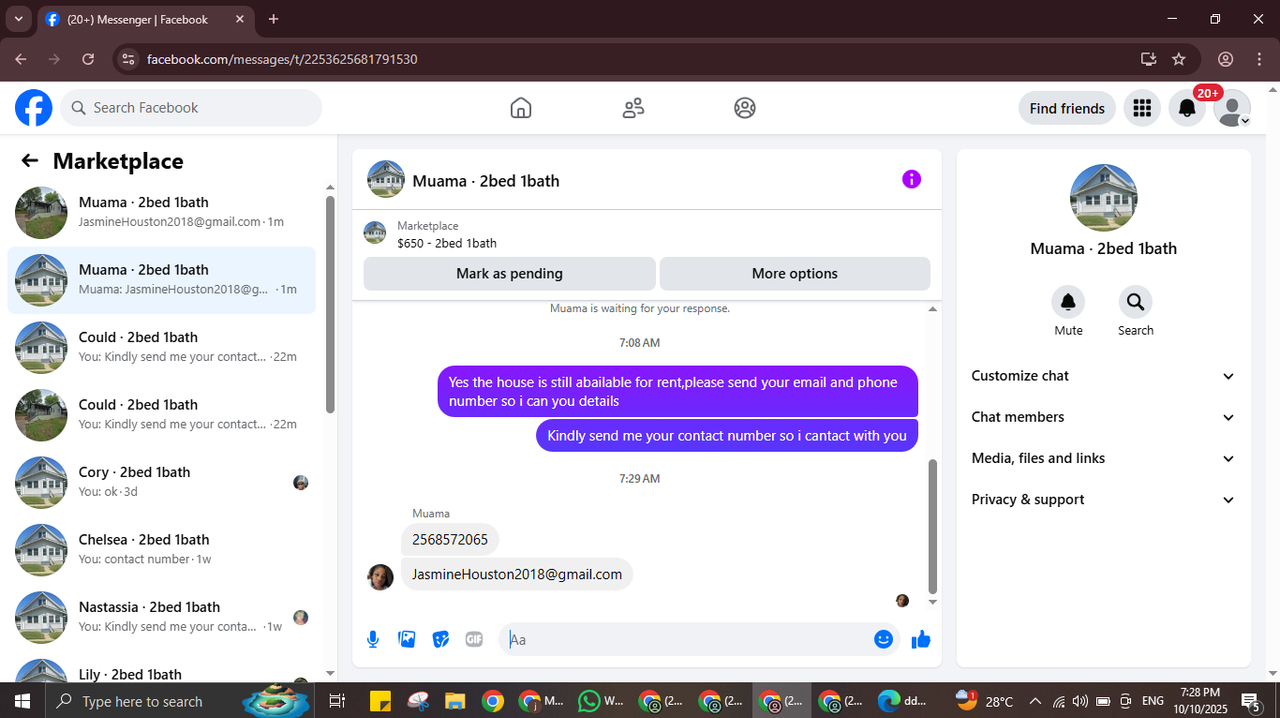Show hidden system tray icons chevron
The image size is (1280, 718).
click(1035, 701)
